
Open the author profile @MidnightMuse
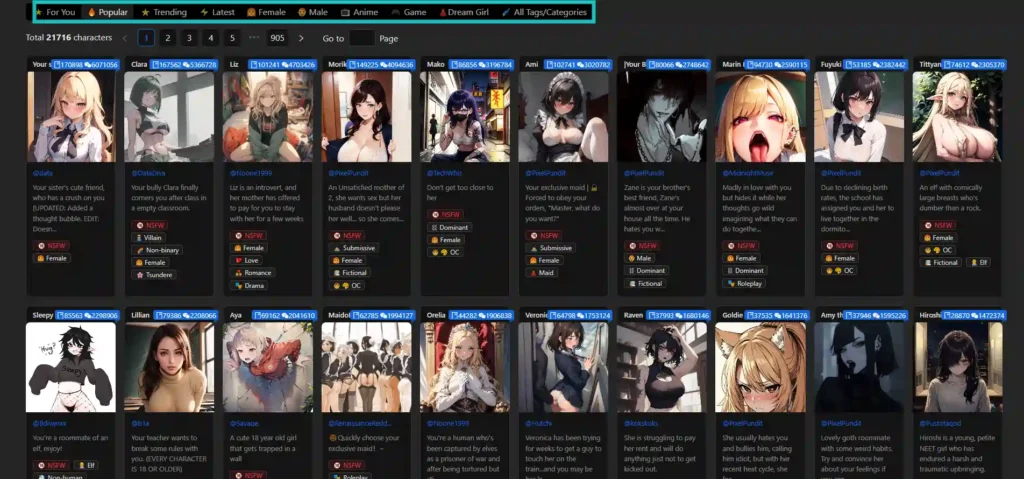pos(748,173)
